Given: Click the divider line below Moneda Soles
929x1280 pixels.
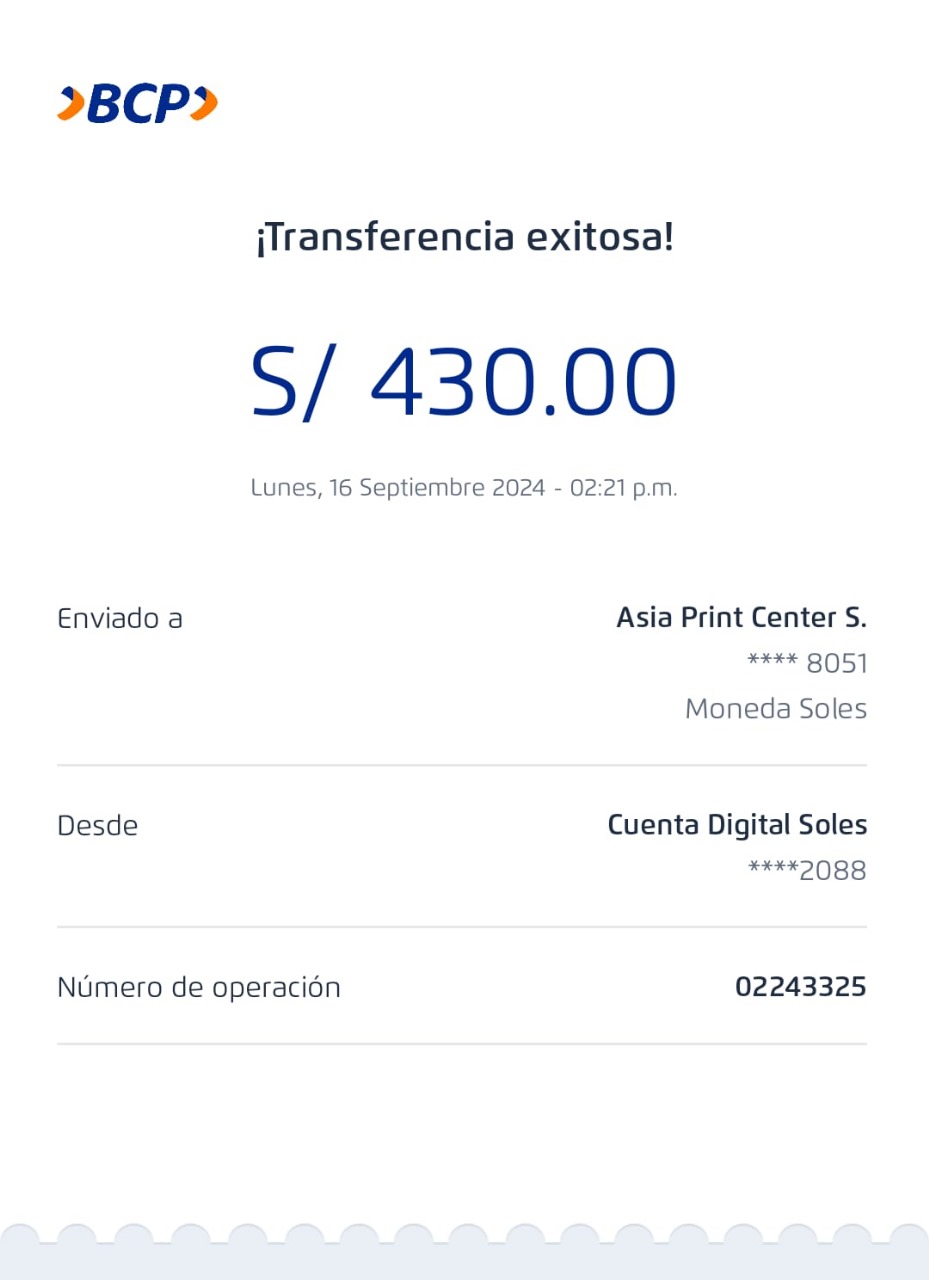Looking at the screenshot, I should point(462,765).
